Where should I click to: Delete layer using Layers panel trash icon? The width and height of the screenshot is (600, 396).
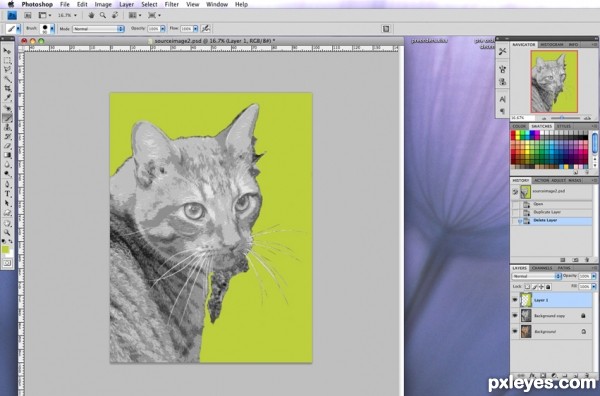click(x=587, y=376)
